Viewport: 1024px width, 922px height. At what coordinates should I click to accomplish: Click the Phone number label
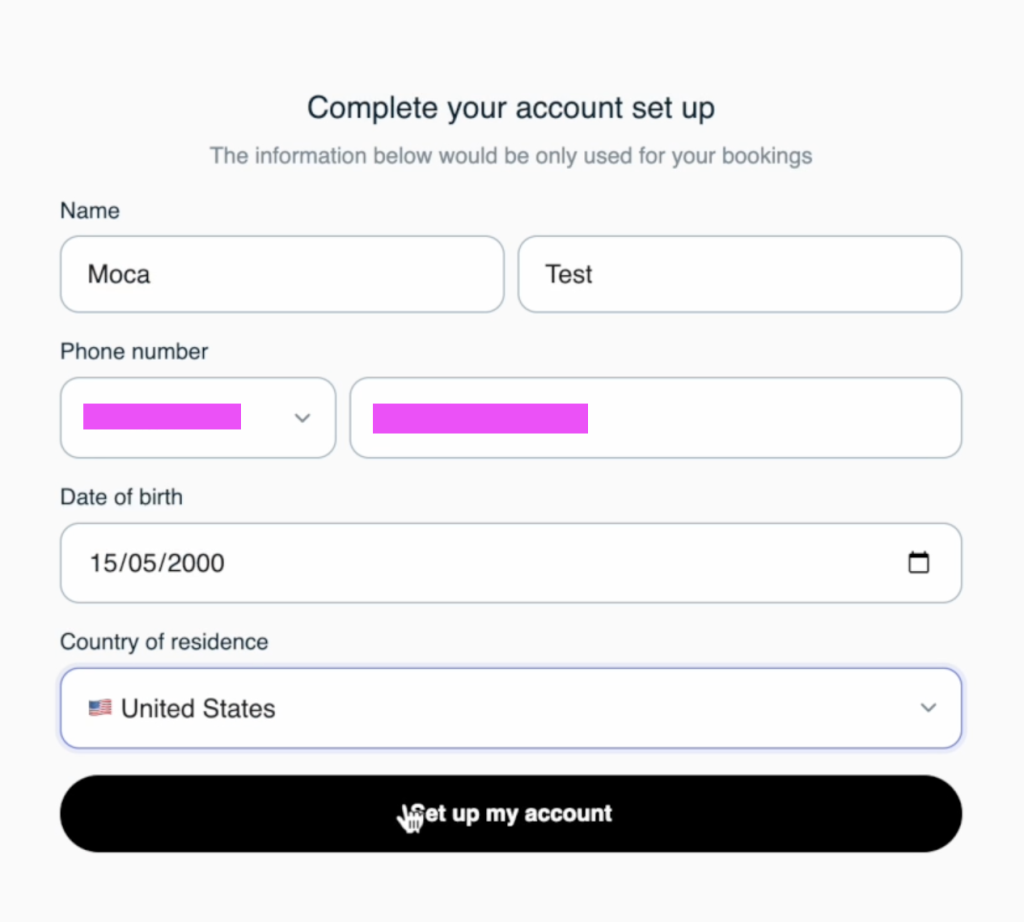134,352
